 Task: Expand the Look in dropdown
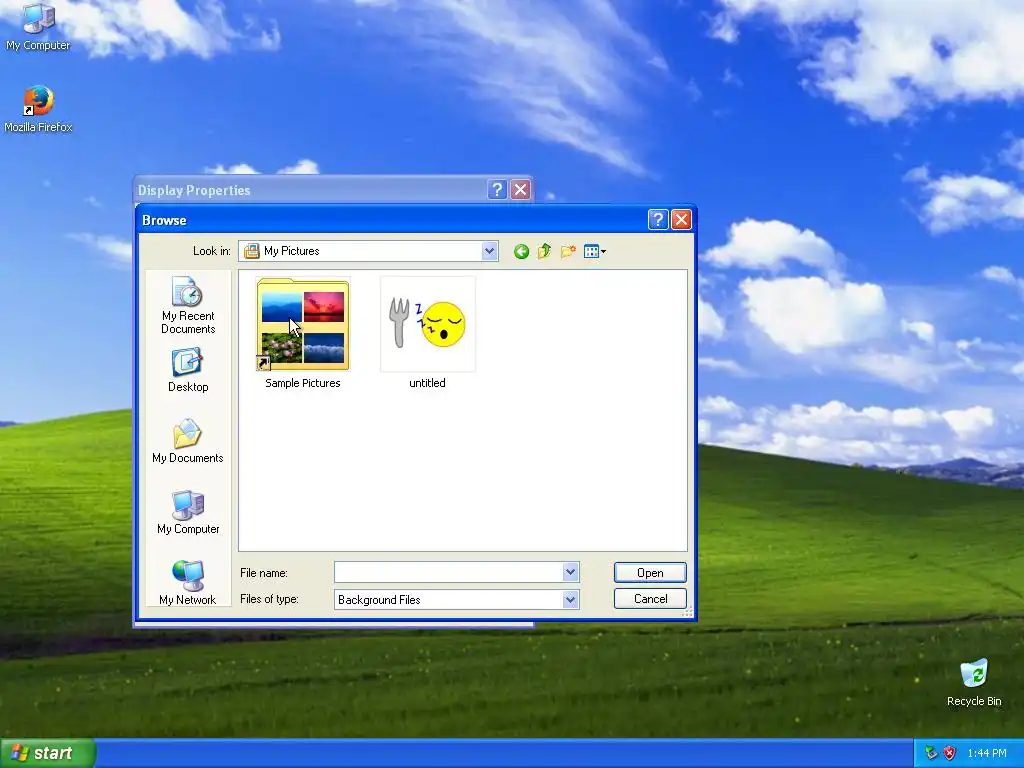489,251
